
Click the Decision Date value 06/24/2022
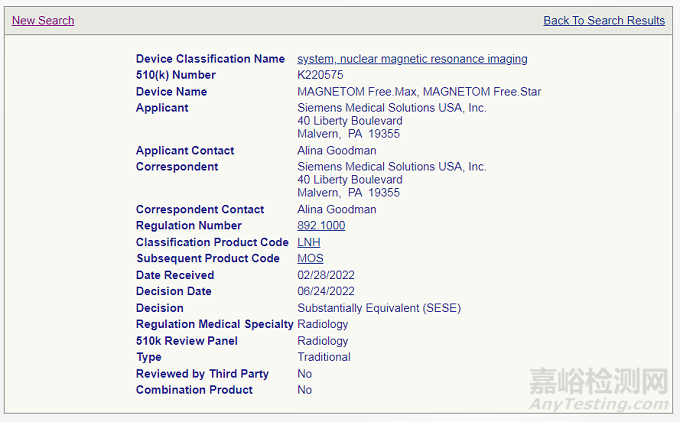[x=326, y=291]
